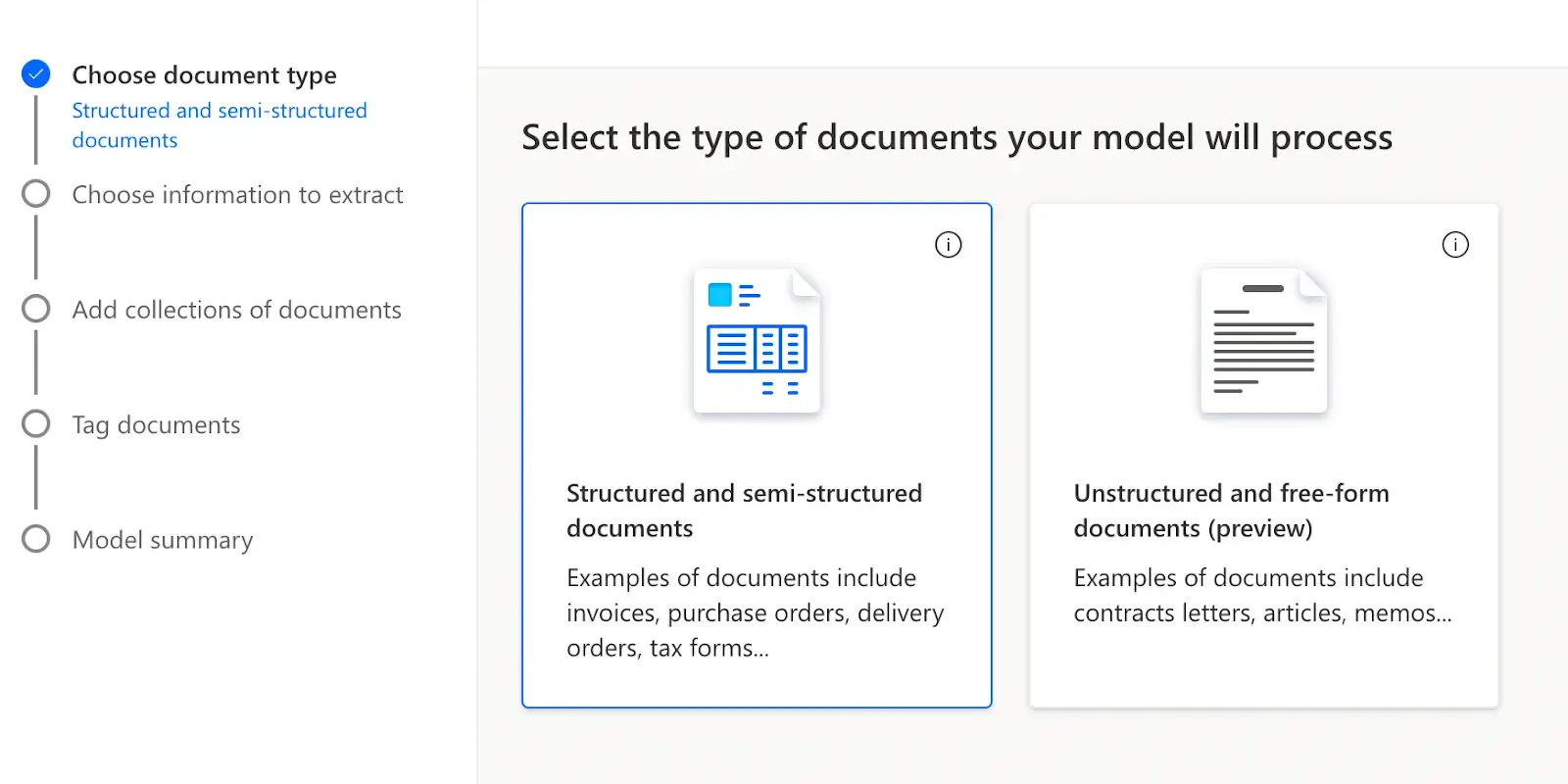This screenshot has width=1568, height=784.
Task: Click the structured form document illustration
Action: [757, 341]
